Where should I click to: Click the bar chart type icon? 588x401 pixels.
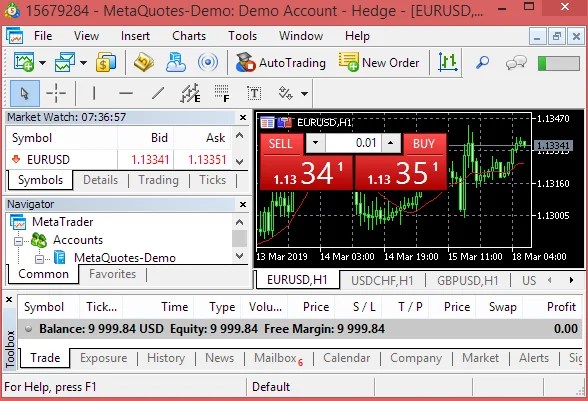(x=448, y=62)
